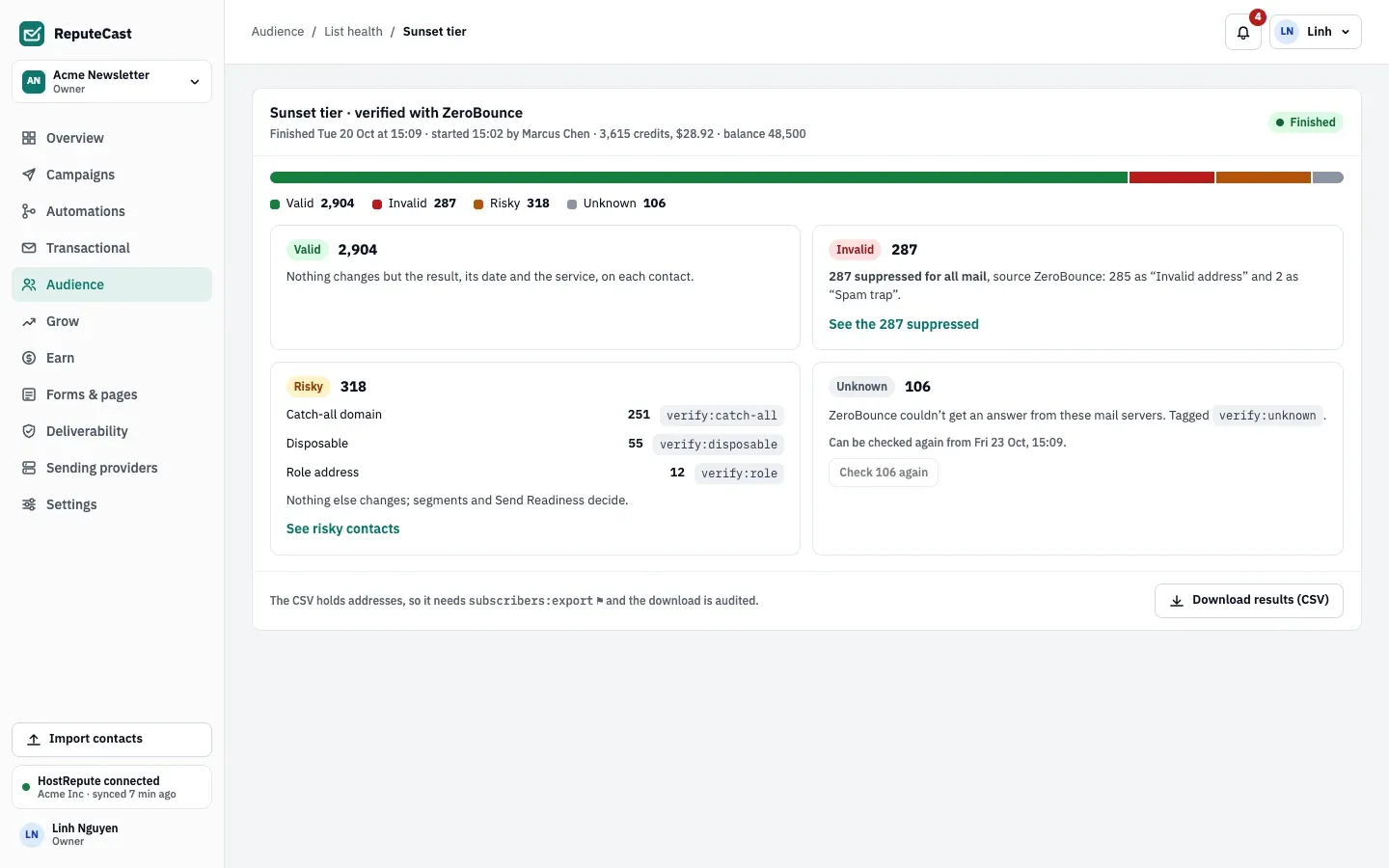This screenshot has width=1389, height=868.
Task: Click the Settings sliders icon
Action: pyautogui.click(x=29, y=504)
